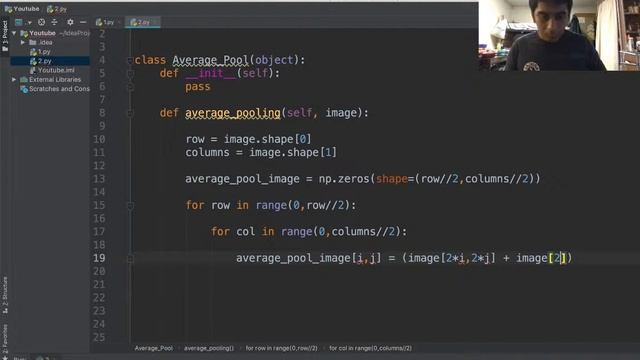This screenshot has width=640, height=360.
Task: Expand External Libraries node
Action: point(14,80)
